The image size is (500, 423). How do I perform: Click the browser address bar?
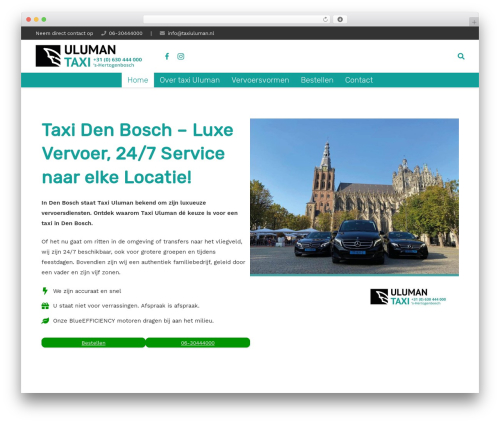(237, 19)
